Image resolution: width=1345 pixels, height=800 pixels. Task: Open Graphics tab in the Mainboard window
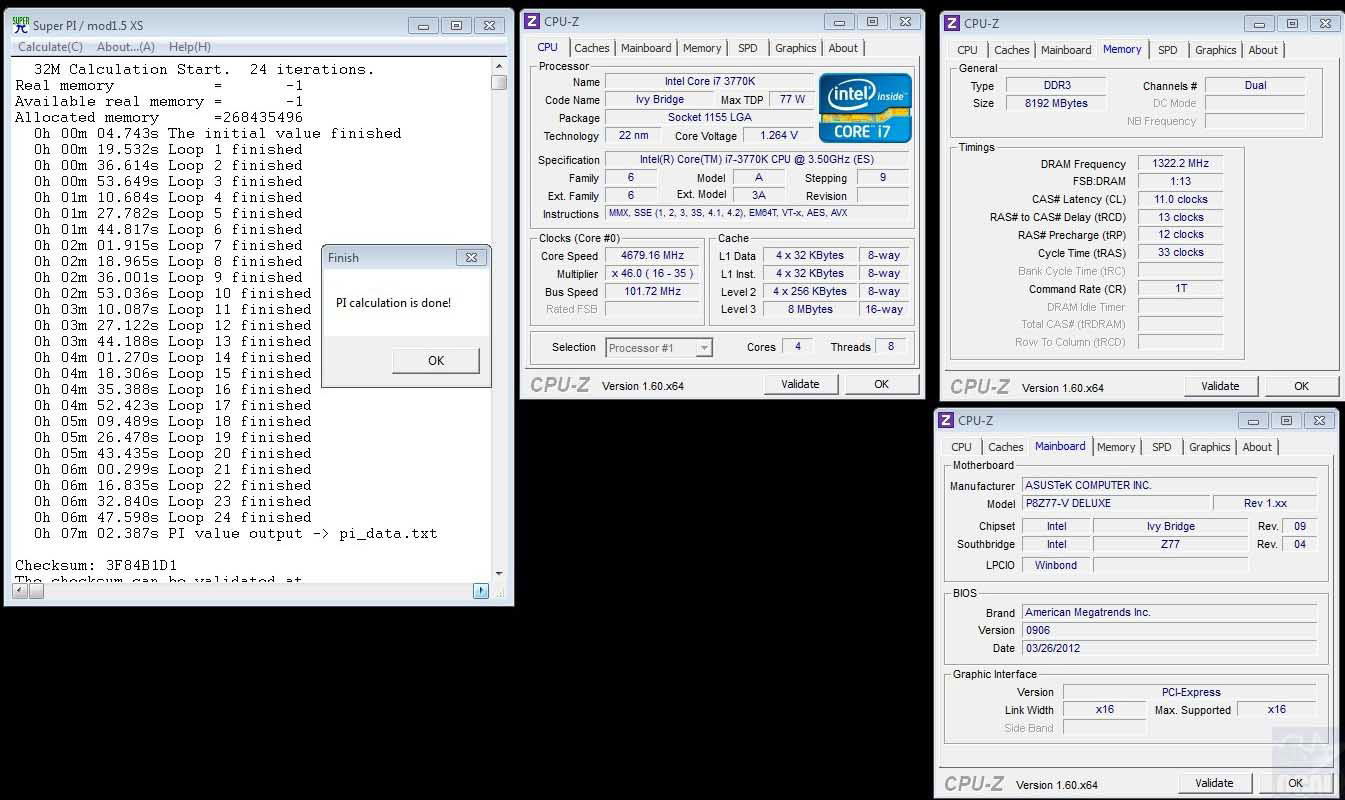tap(1209, 447)
